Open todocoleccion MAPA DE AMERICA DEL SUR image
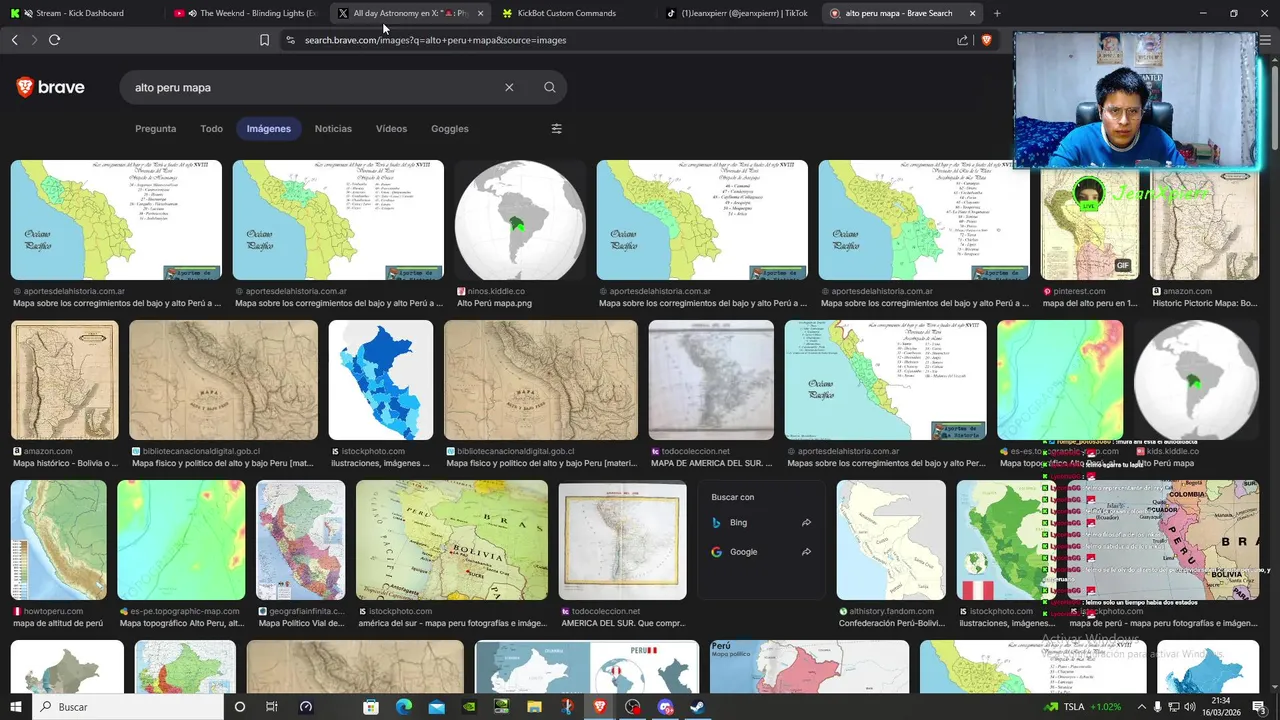 711,380
